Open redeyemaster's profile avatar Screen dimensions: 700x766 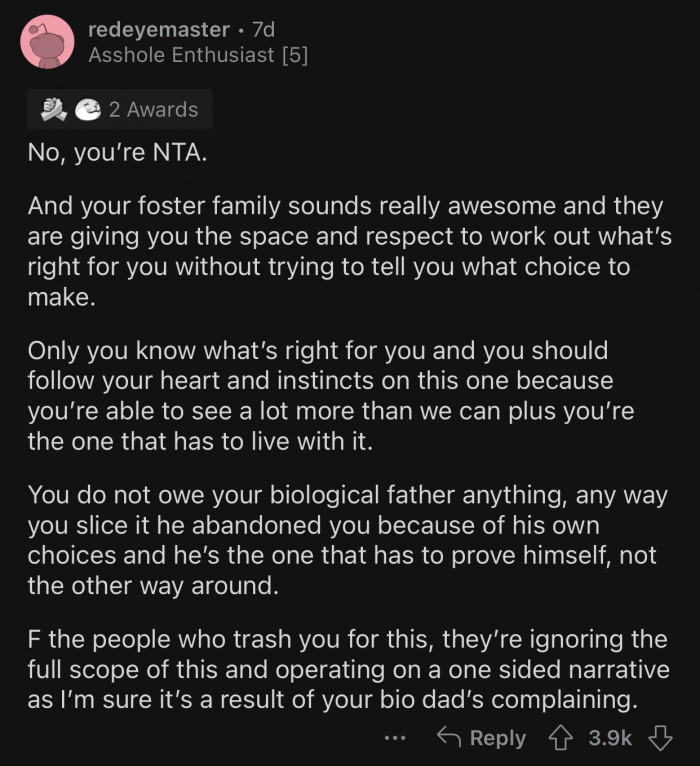click(x=47, y=42)
